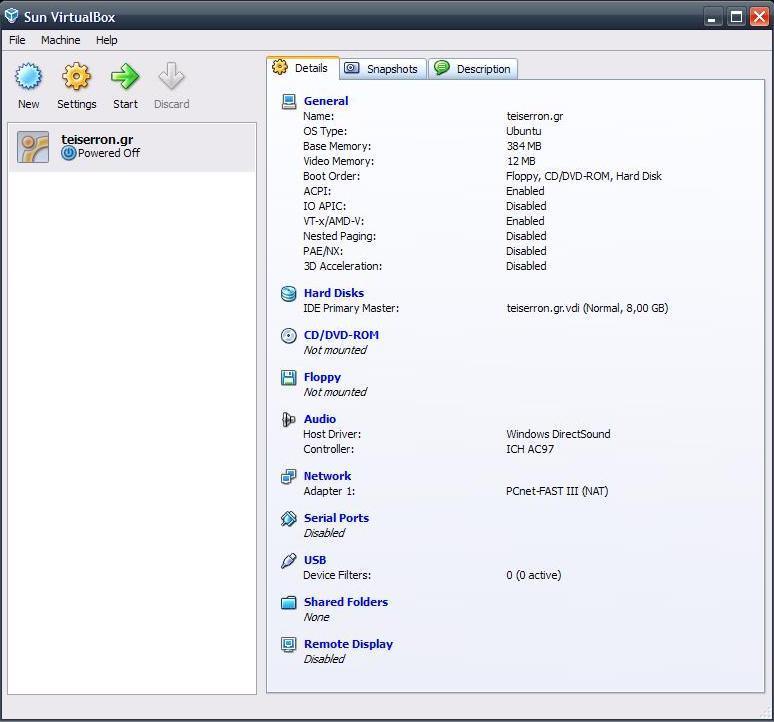Viewport: 774px width, 722px height.
Task: Click the Remote Display monitor icon
Action: click(x=289, y=645)
